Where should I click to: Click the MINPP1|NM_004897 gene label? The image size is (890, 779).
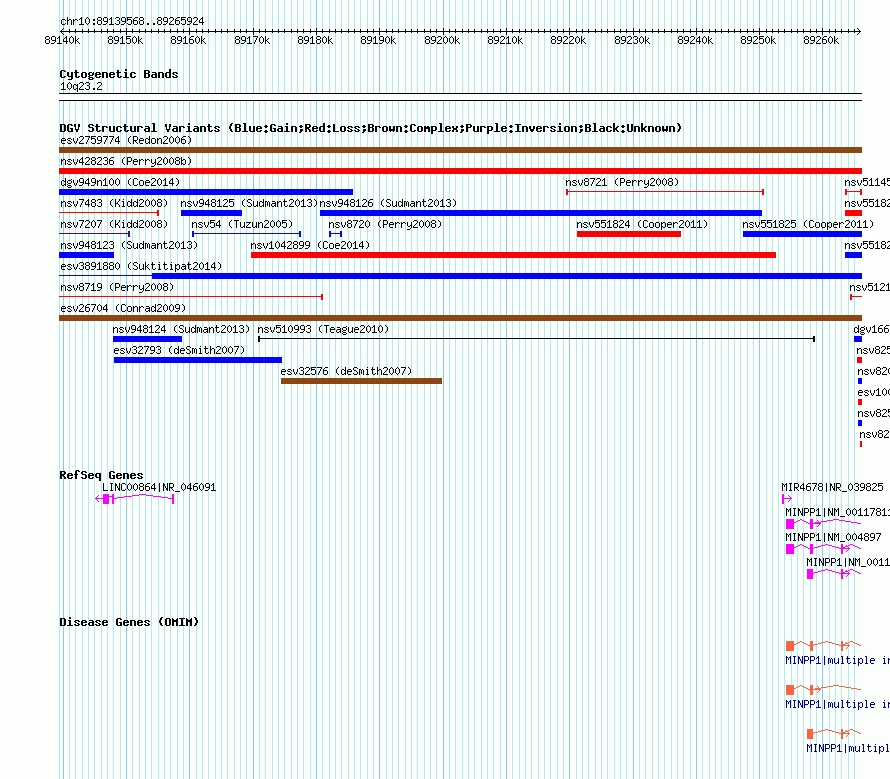click(x=833, y=537)
